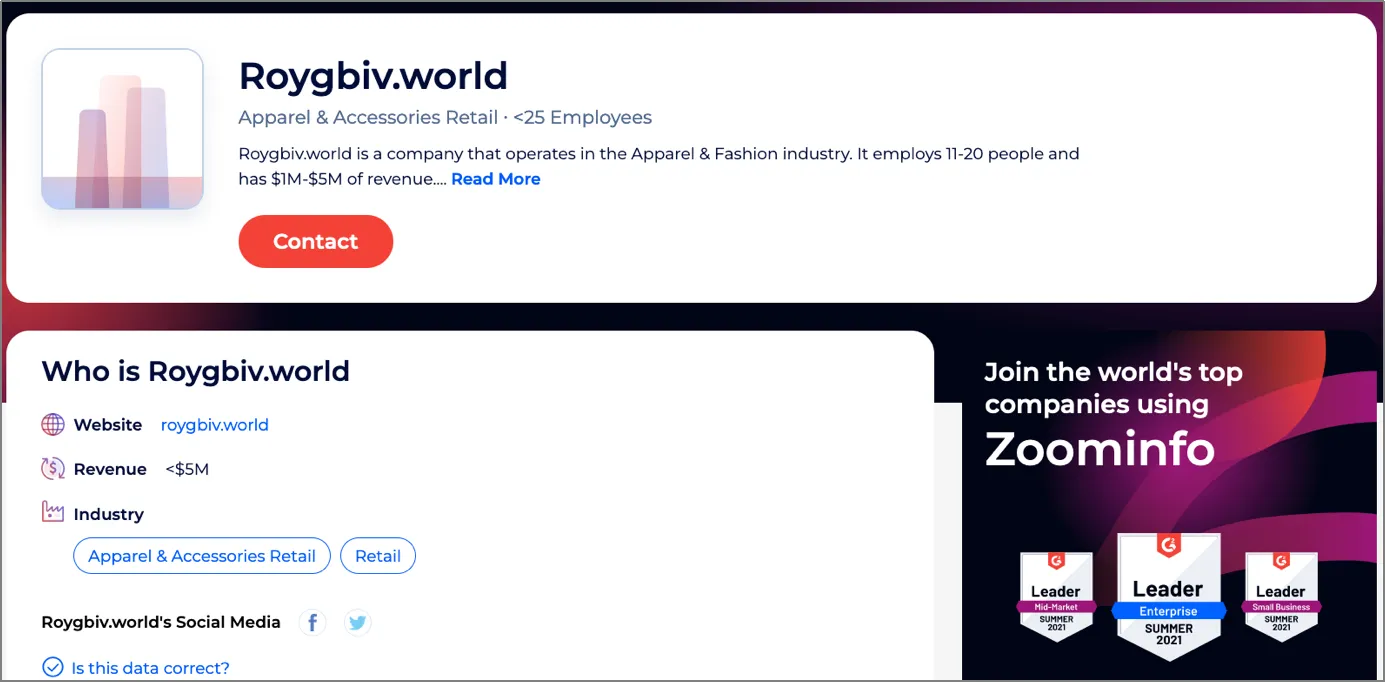This screenshot has height=682, width=1386.
Task: Open Roygbiv.world's Facebook page icon
Action: 313,623
